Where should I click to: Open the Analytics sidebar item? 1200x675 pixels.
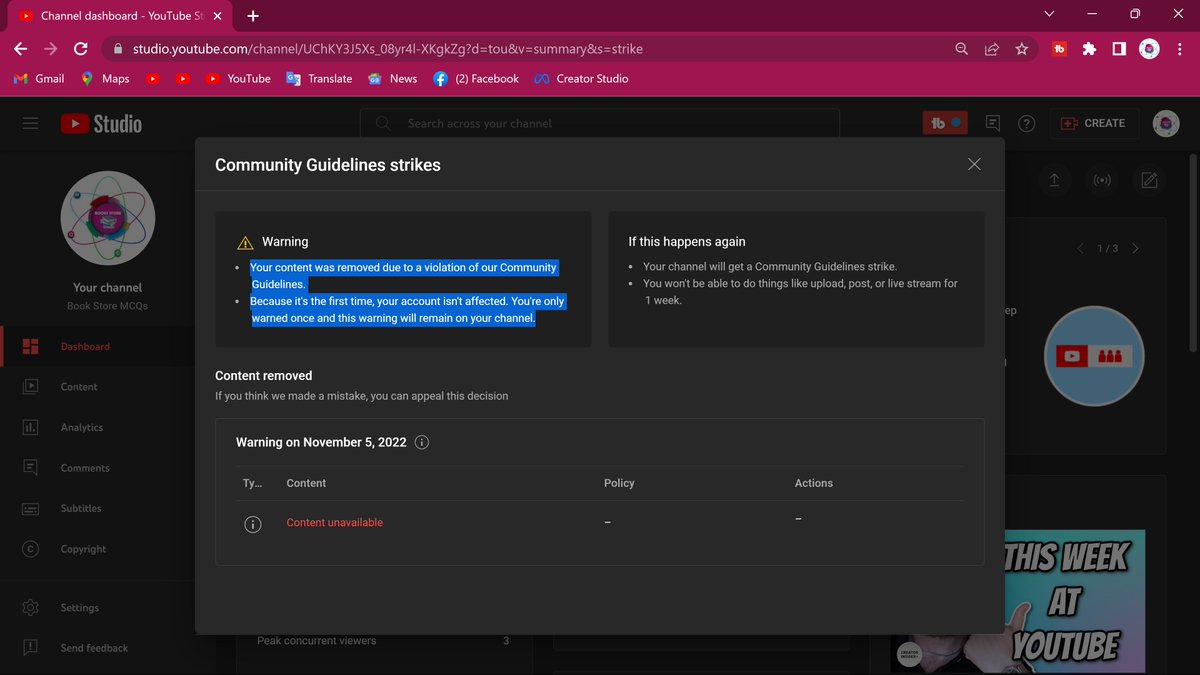pos(97,427)
